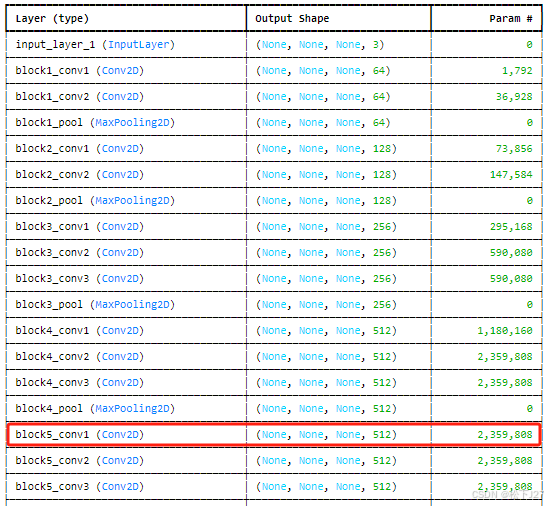Select the block4_pool (MaxPooling2D) layer name
This screenshot has width=548, height=506.
[95, 409]
